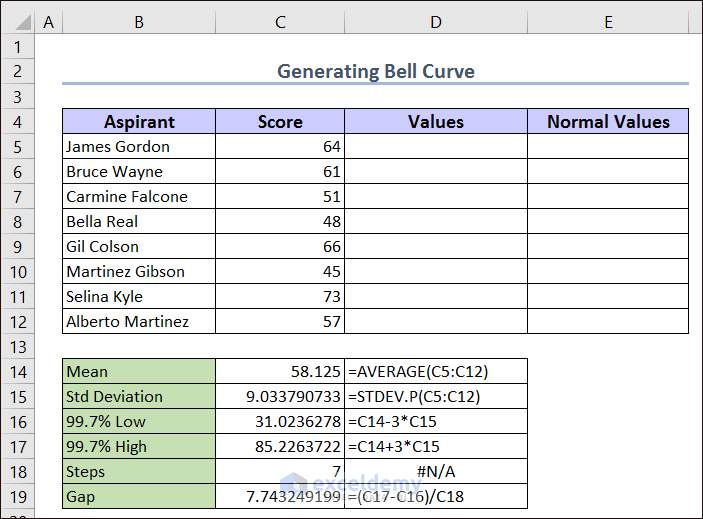Click the 'Gap' label cell
The image size is (703, 519).
(139, 496)
